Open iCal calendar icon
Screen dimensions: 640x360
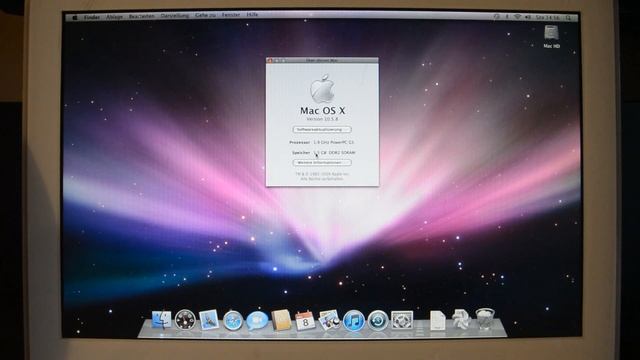tap(305, 320)
